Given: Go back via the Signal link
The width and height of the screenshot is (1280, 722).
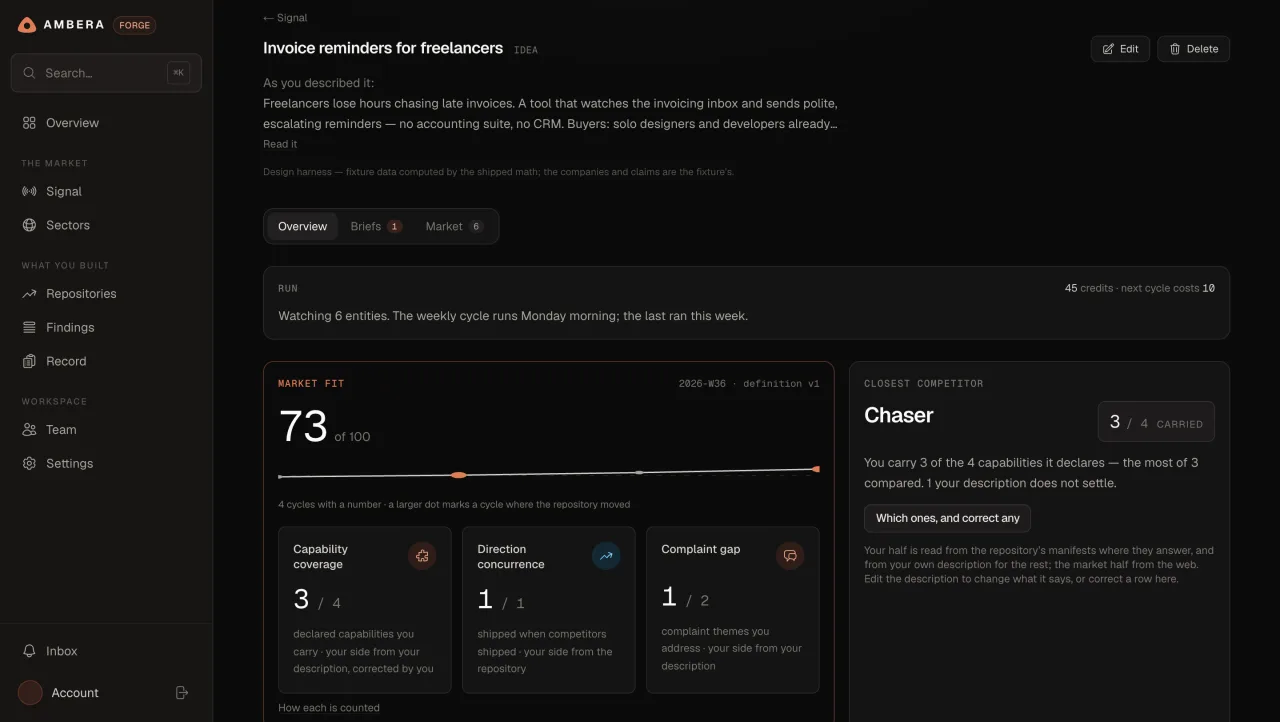Looking at the screenshot, I should [285, 18].
